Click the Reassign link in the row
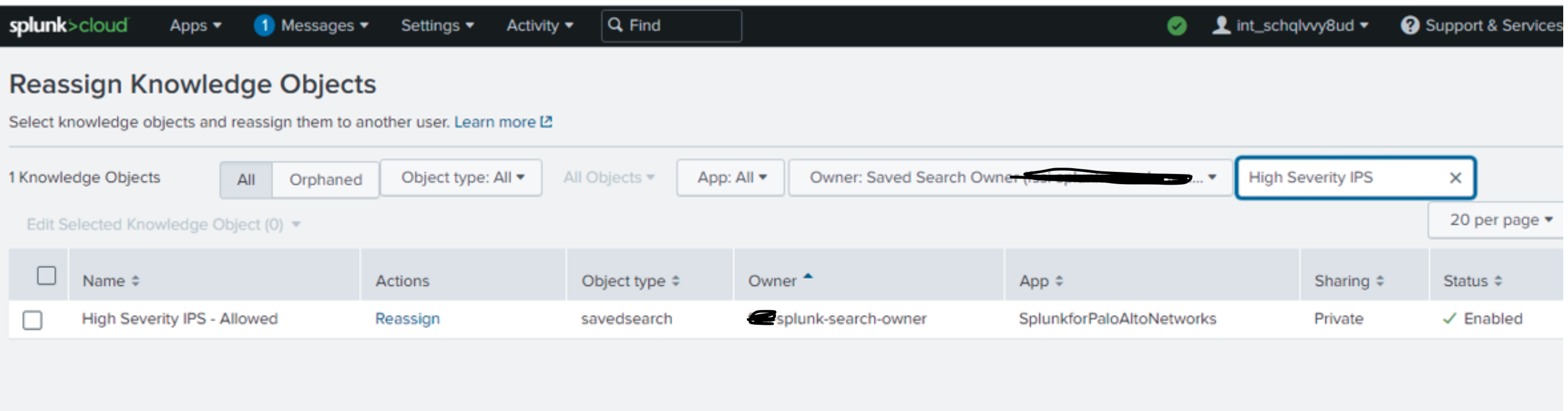The image size is (1568, 411). point(407,318)
